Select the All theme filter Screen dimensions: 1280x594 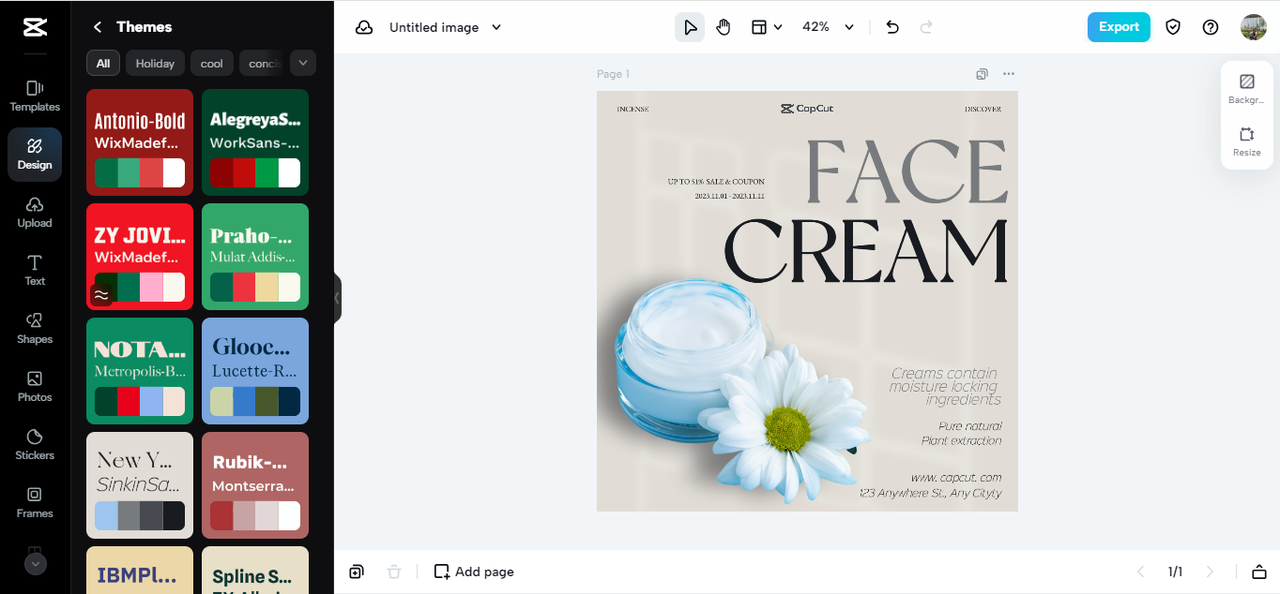pyautogui.click(x=103, y=63)
